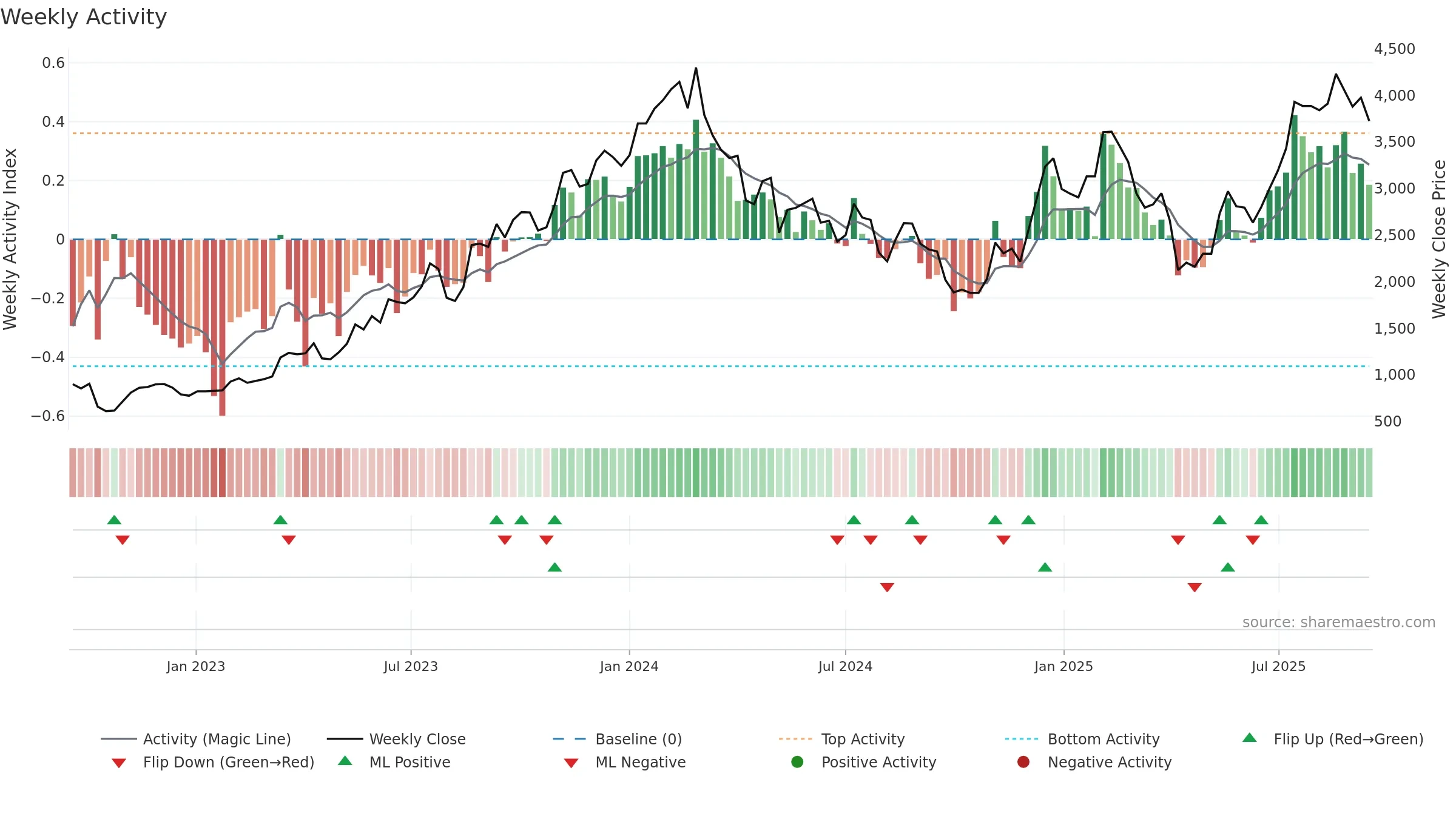Click the '4,500' right axis tick label
Screen dimensions: 1456x819
pyautogui.click(x=1395, y=49)
